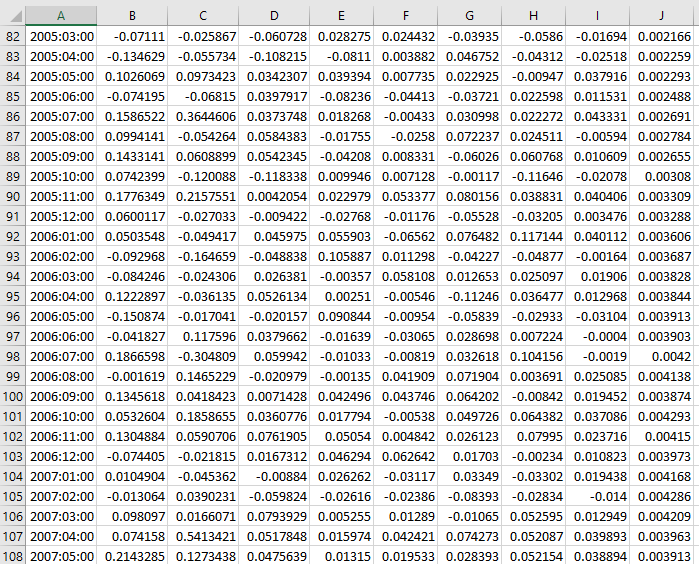Screen dimensions: 699x564
Task: Click cell with value -0.0811
Action: point(341,57)
